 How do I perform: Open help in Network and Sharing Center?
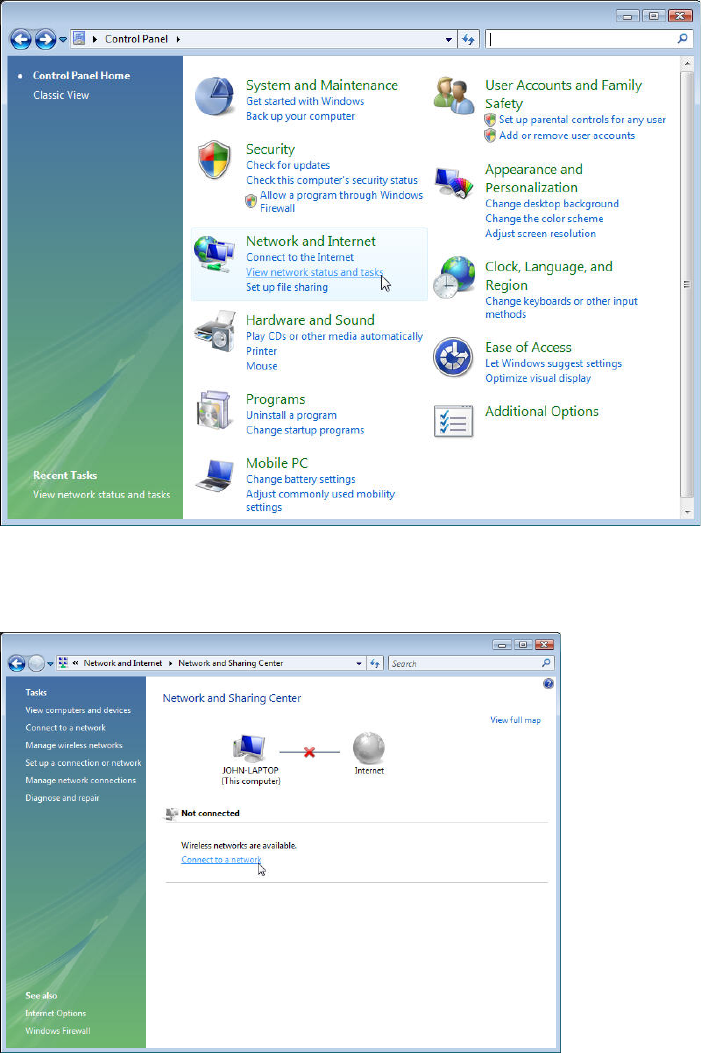(x=549, y=684)
